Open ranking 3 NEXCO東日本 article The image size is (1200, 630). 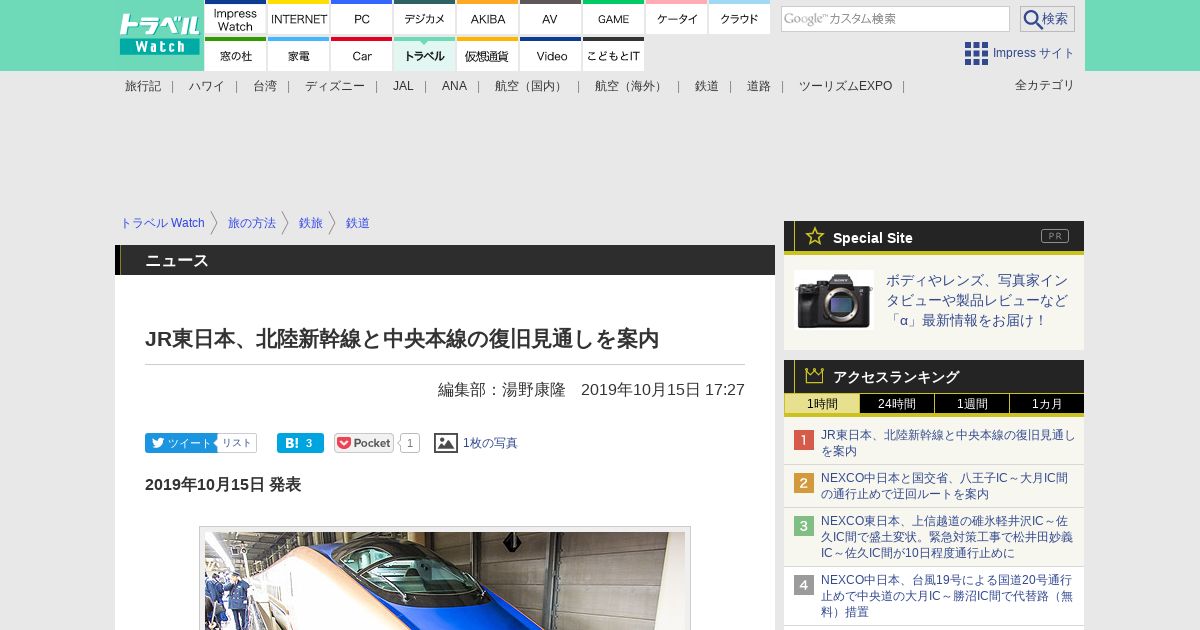(x=947, y=537)
